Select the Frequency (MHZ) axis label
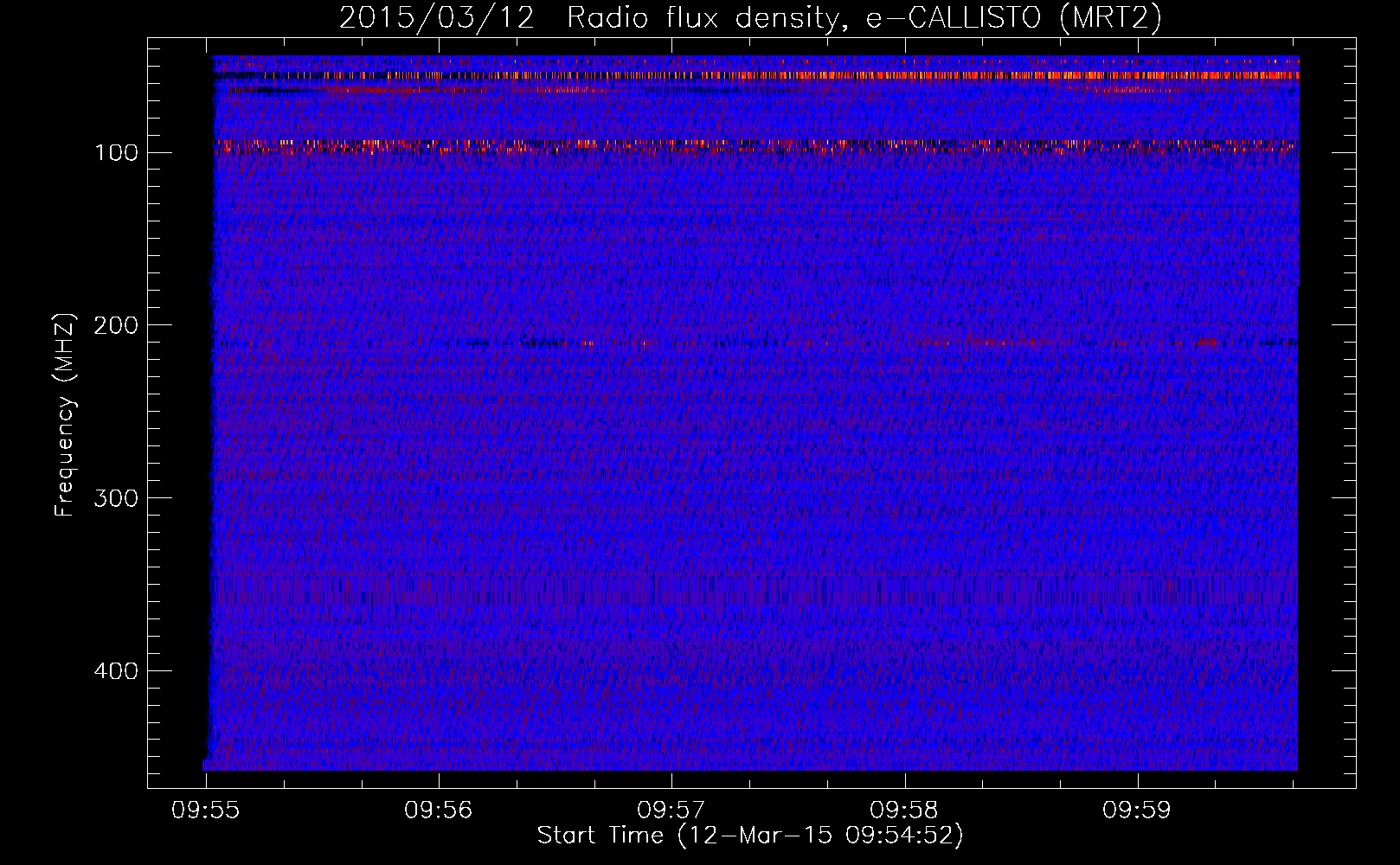Image resolution: width=1400 pixels, height=865 pixels. [65, 414]
